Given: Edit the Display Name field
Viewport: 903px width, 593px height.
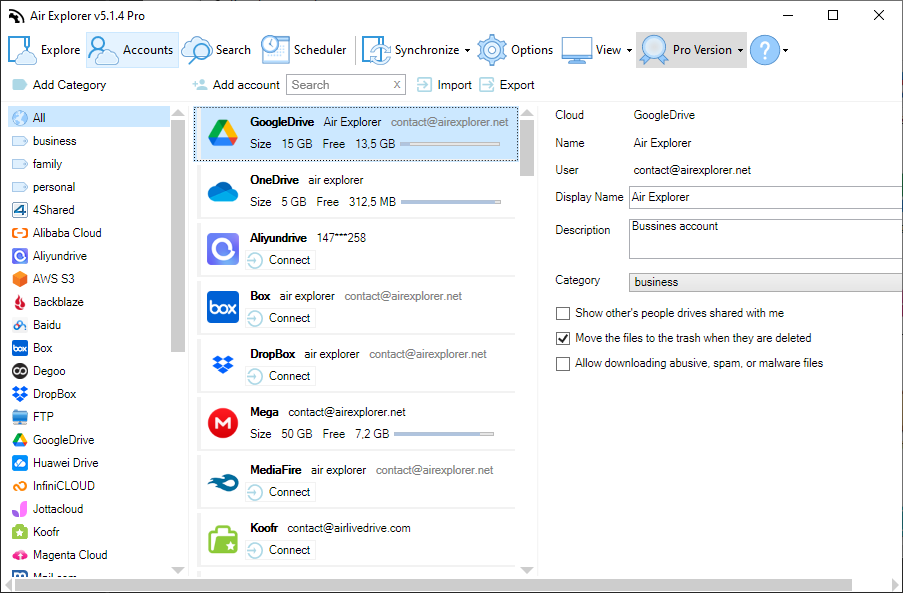Looking at the screenshot, I should (x=765, y=197).
